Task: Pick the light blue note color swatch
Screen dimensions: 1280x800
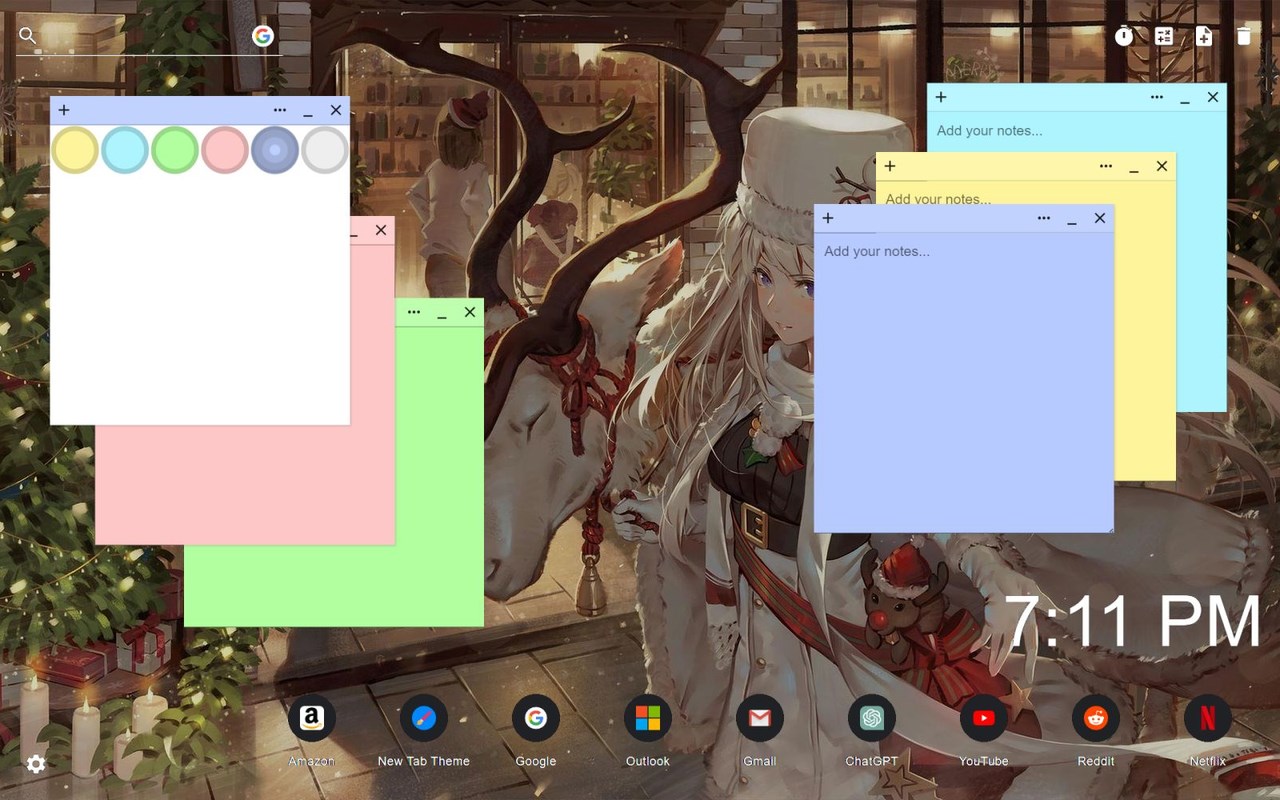Action: [x=125, y=150]
